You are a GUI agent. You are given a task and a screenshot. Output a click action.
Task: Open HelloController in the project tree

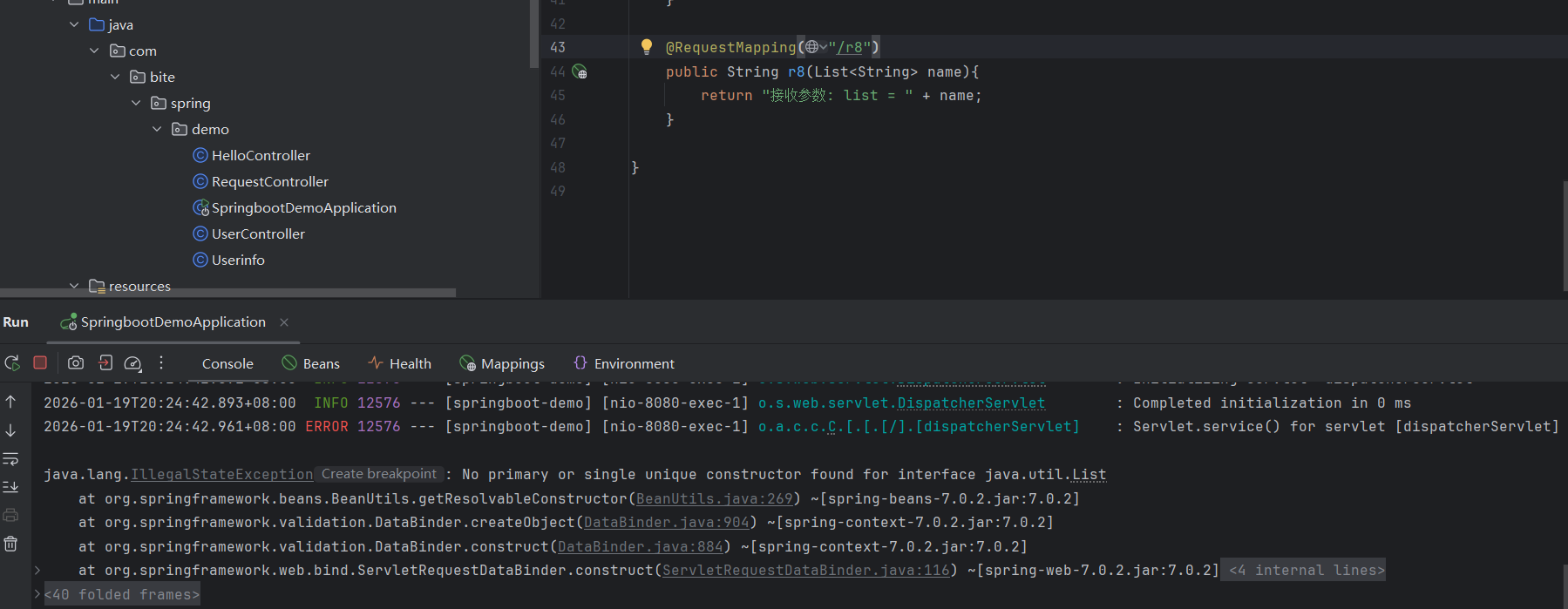(261, 155)
